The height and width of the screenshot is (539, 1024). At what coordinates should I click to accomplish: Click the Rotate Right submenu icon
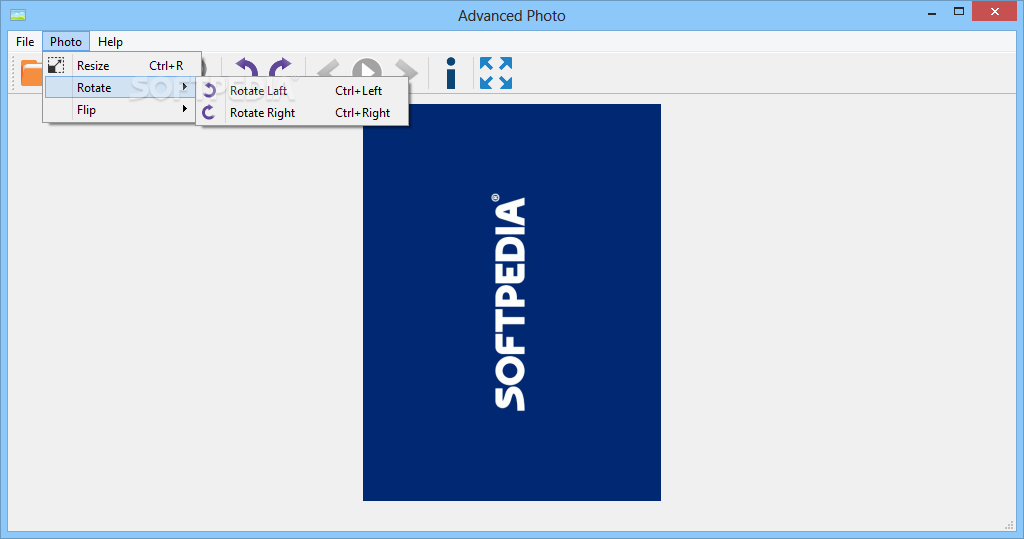click(x=209, y=113)
